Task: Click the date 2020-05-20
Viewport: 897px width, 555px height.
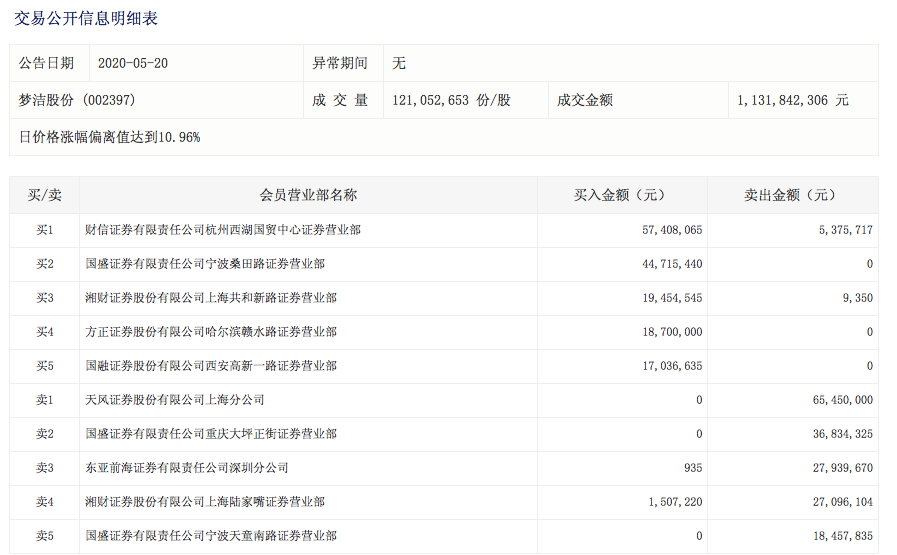Action: (x=133, y=64)
